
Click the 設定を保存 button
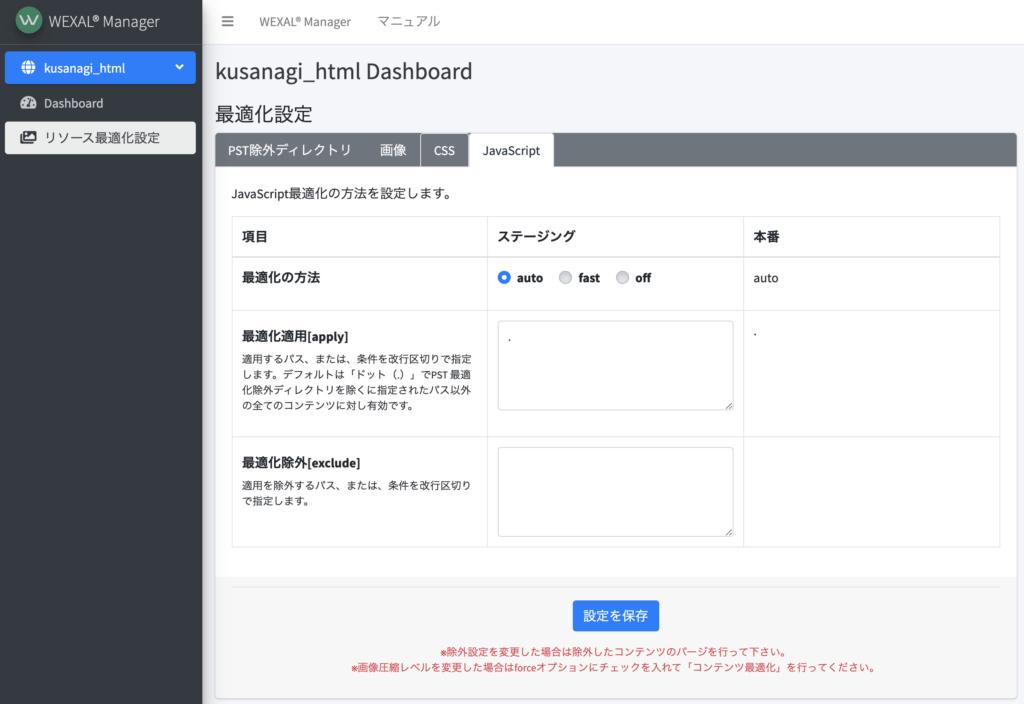615,616
